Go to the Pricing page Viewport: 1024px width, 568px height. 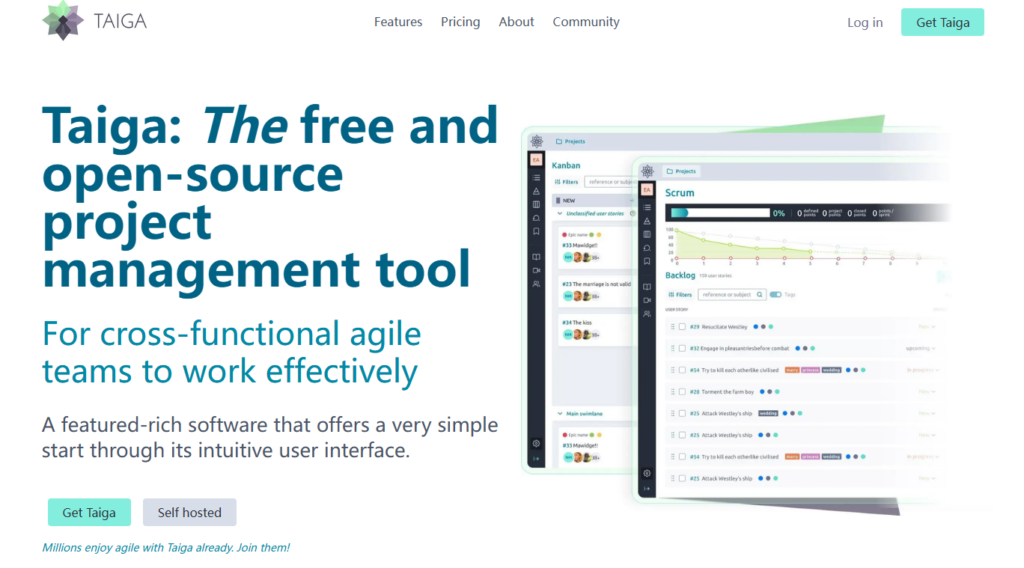click(460, 22)
